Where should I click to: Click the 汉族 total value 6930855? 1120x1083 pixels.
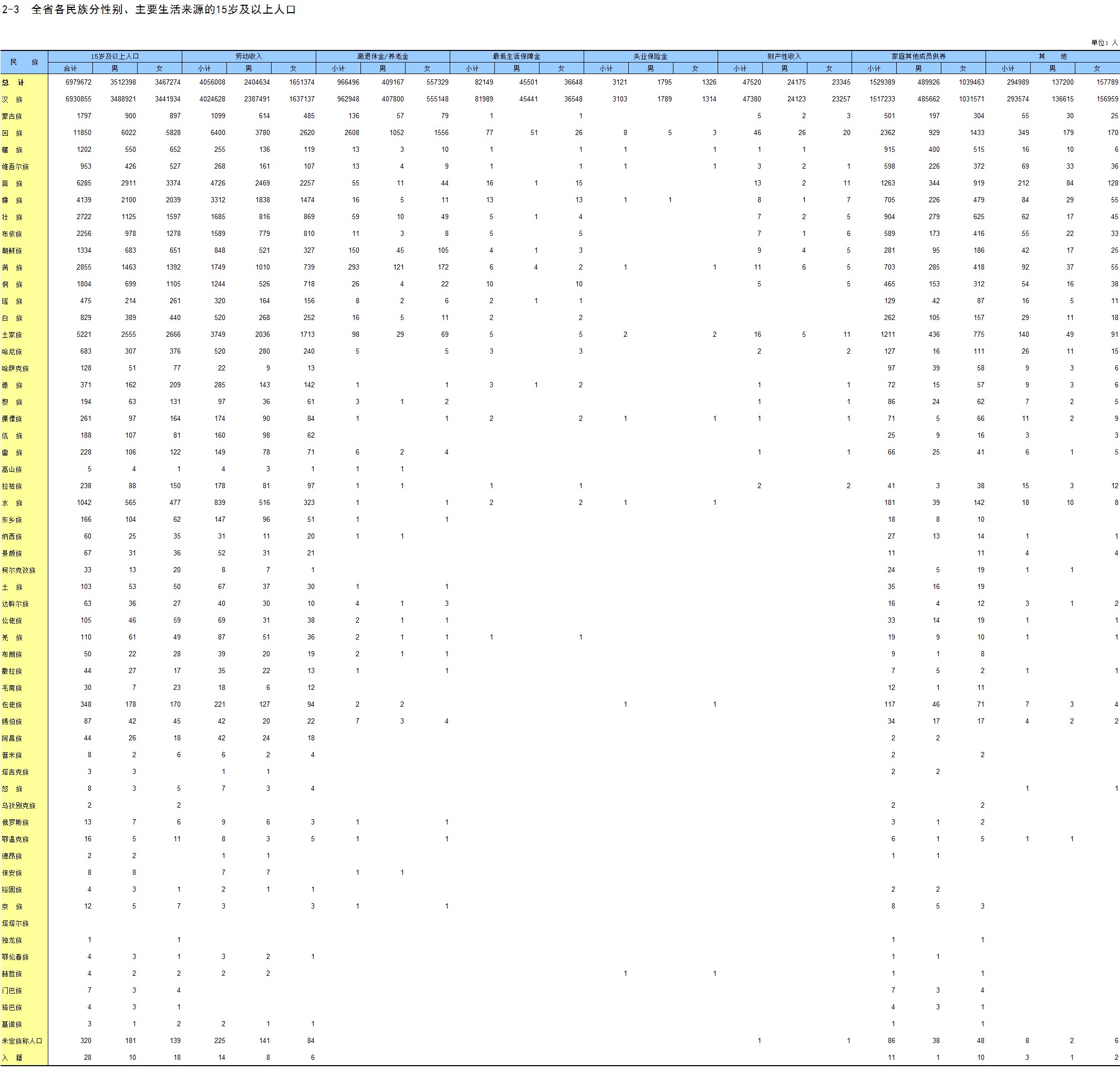[x=78, y=99]
